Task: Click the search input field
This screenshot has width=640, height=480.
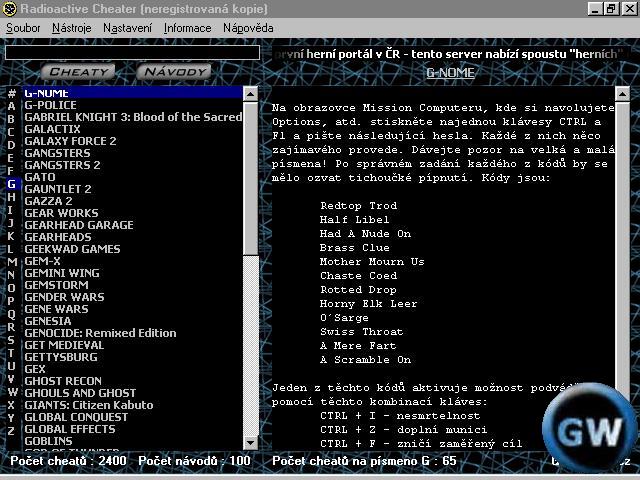Action: click(x=132, y=53)
